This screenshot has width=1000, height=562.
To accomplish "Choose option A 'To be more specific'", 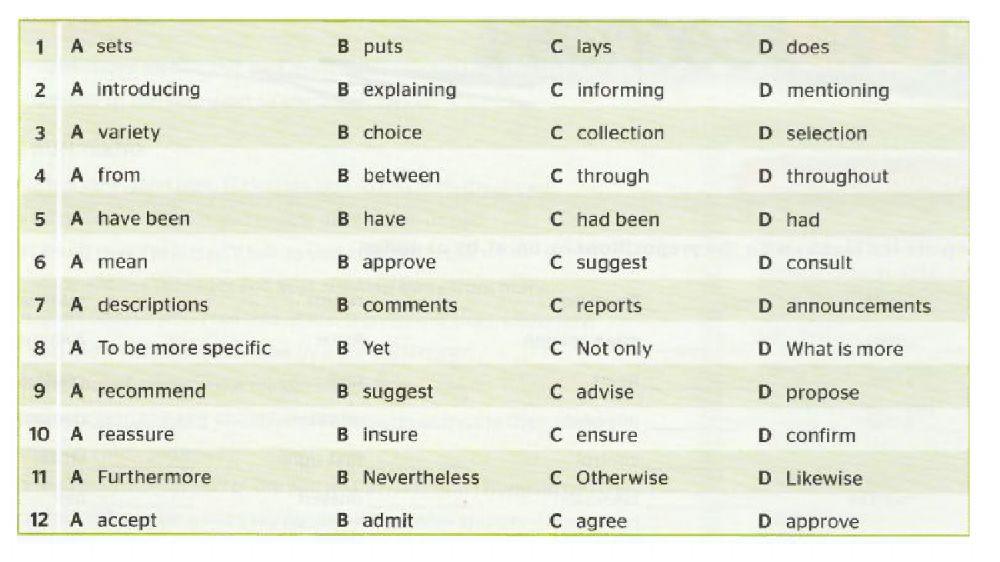I will (x=183, y=348).
